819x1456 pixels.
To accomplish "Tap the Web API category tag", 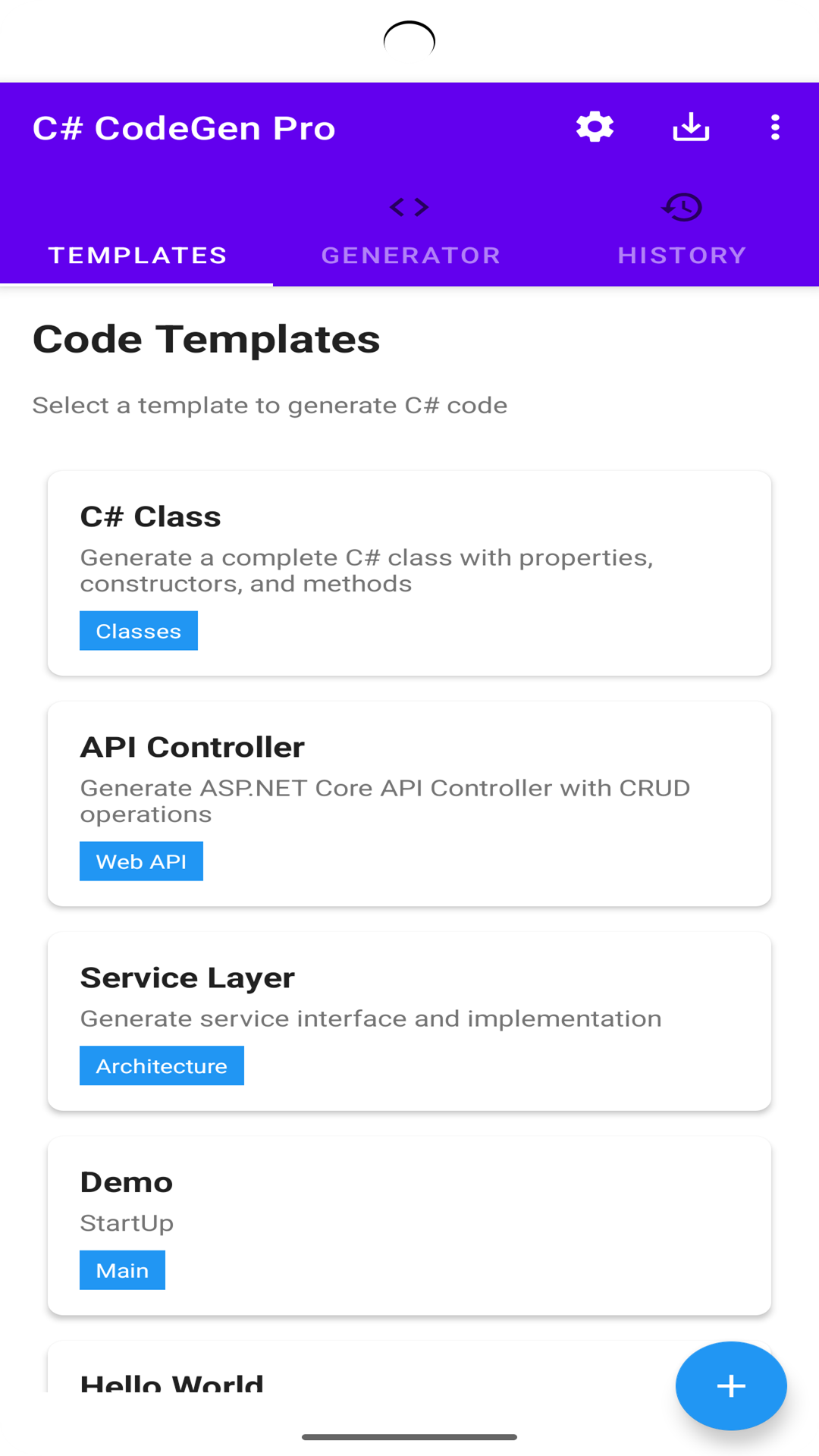I will pyautogui.click(x=141, y=861).
